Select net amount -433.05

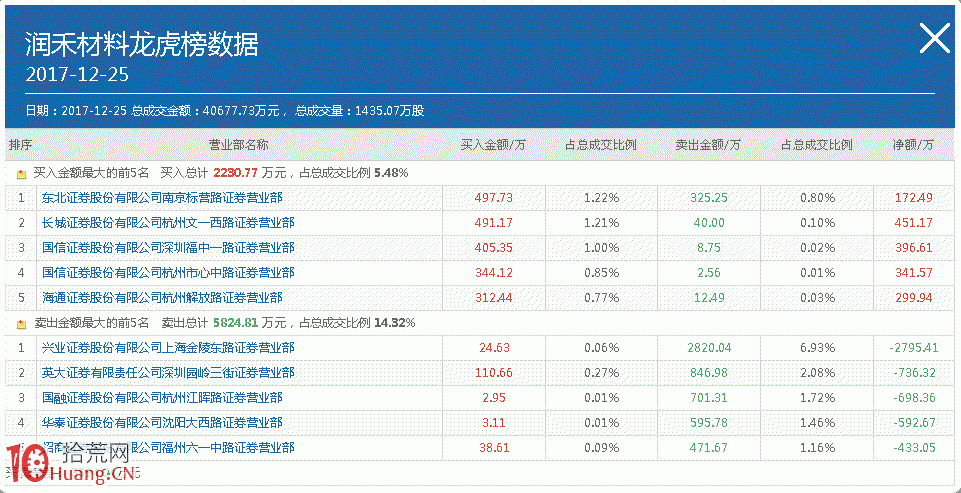coord(913,448)
